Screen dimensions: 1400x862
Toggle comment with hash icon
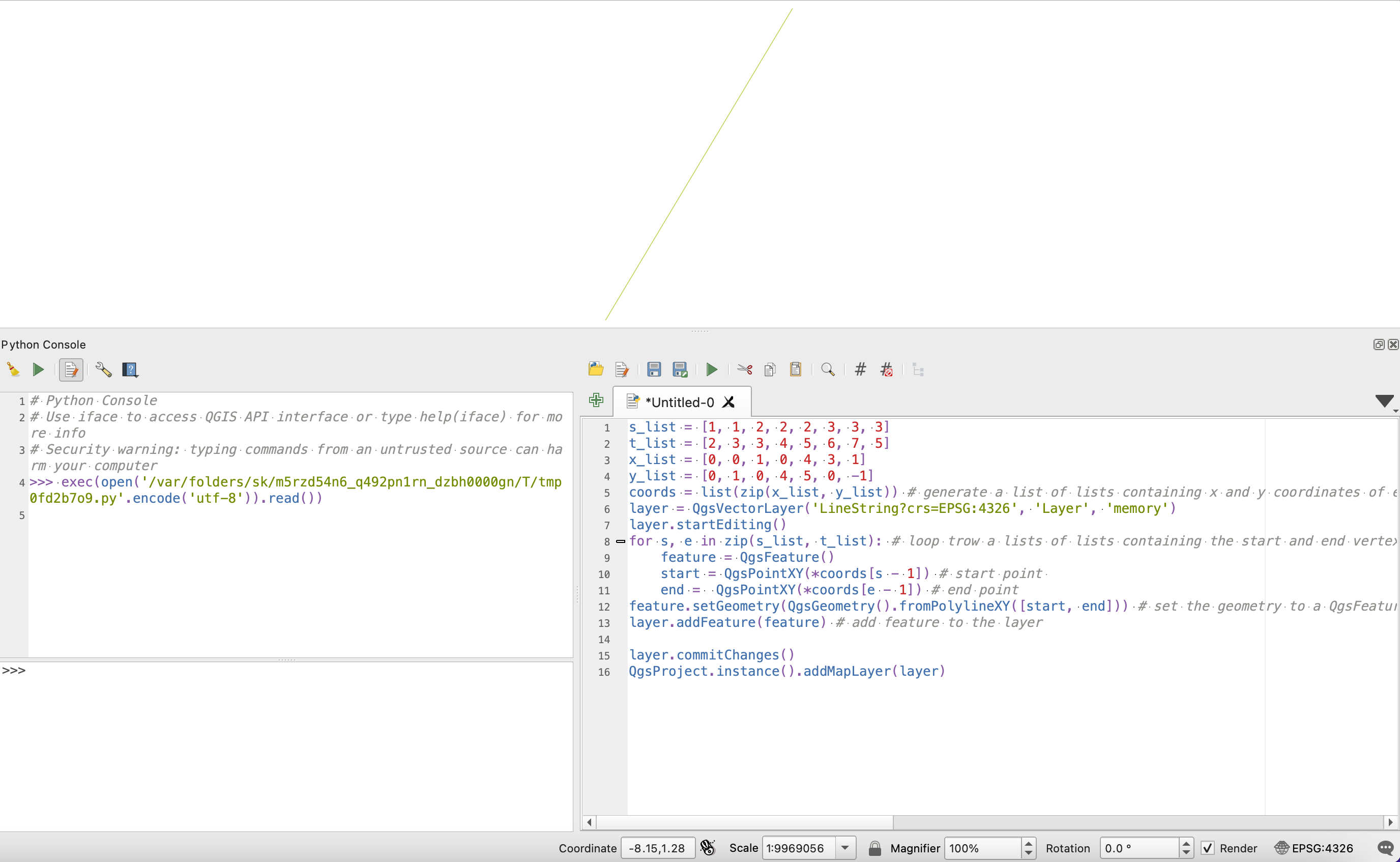(x=860, y=369)
